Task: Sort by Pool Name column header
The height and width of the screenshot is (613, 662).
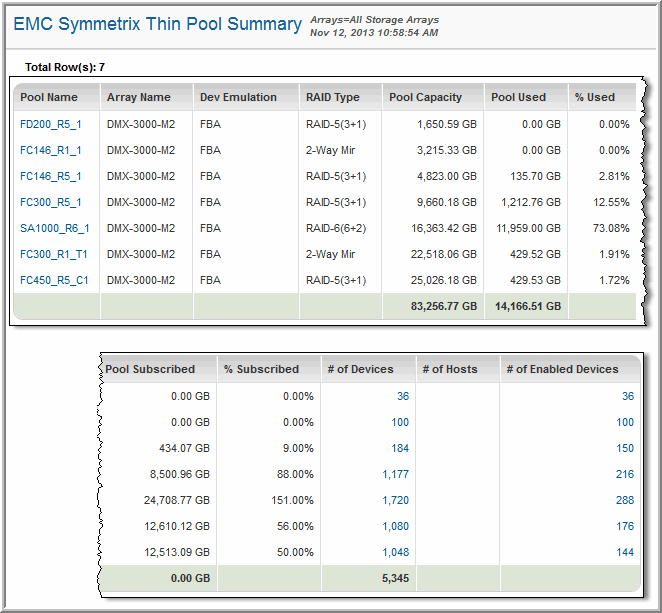Action: pyautogui.click(x=49, y=97)
